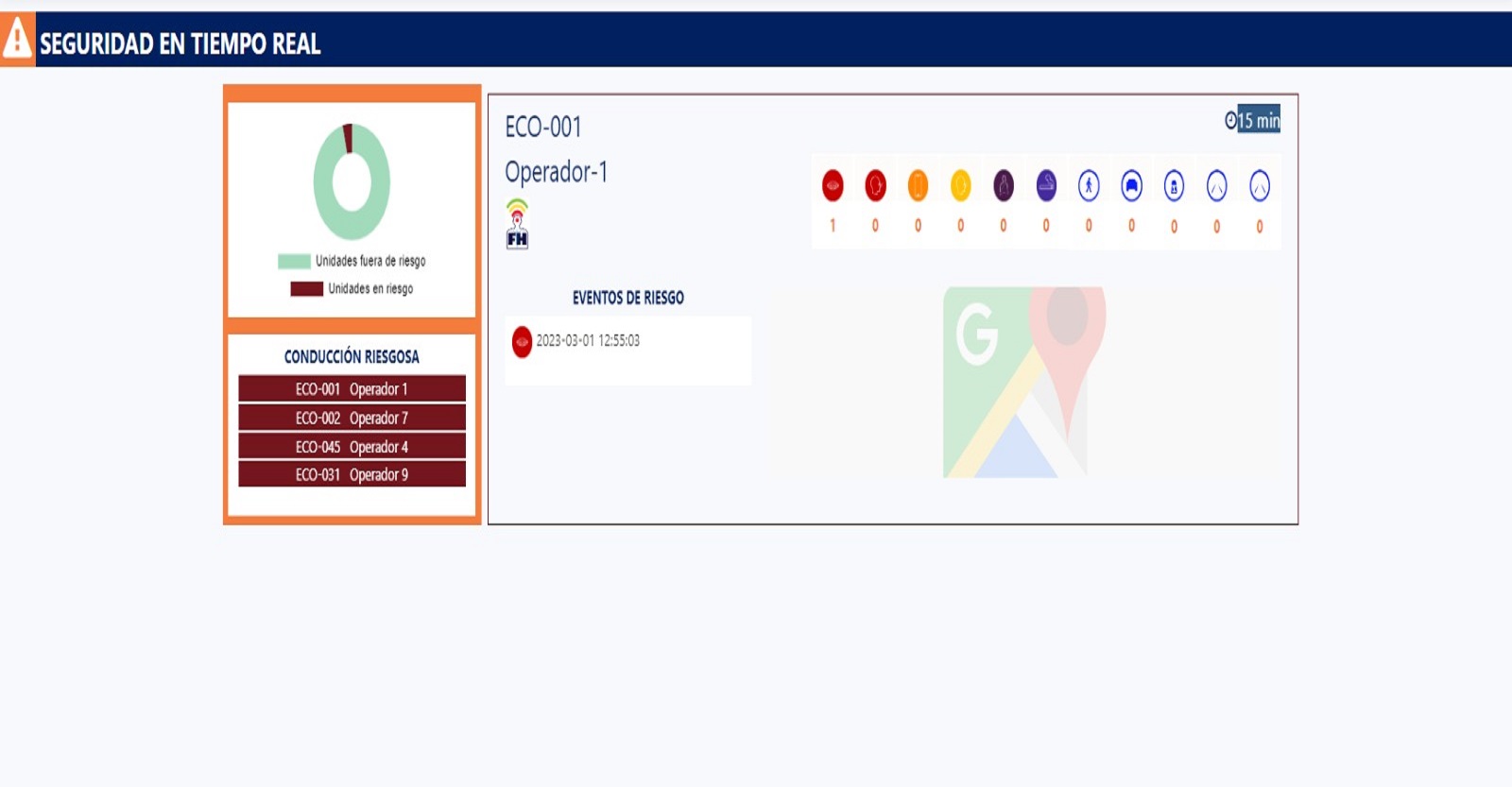Click the dark red Unidades en riesgo swatch
This screenshot has height=787, width=1512.
tap(306, 289)
